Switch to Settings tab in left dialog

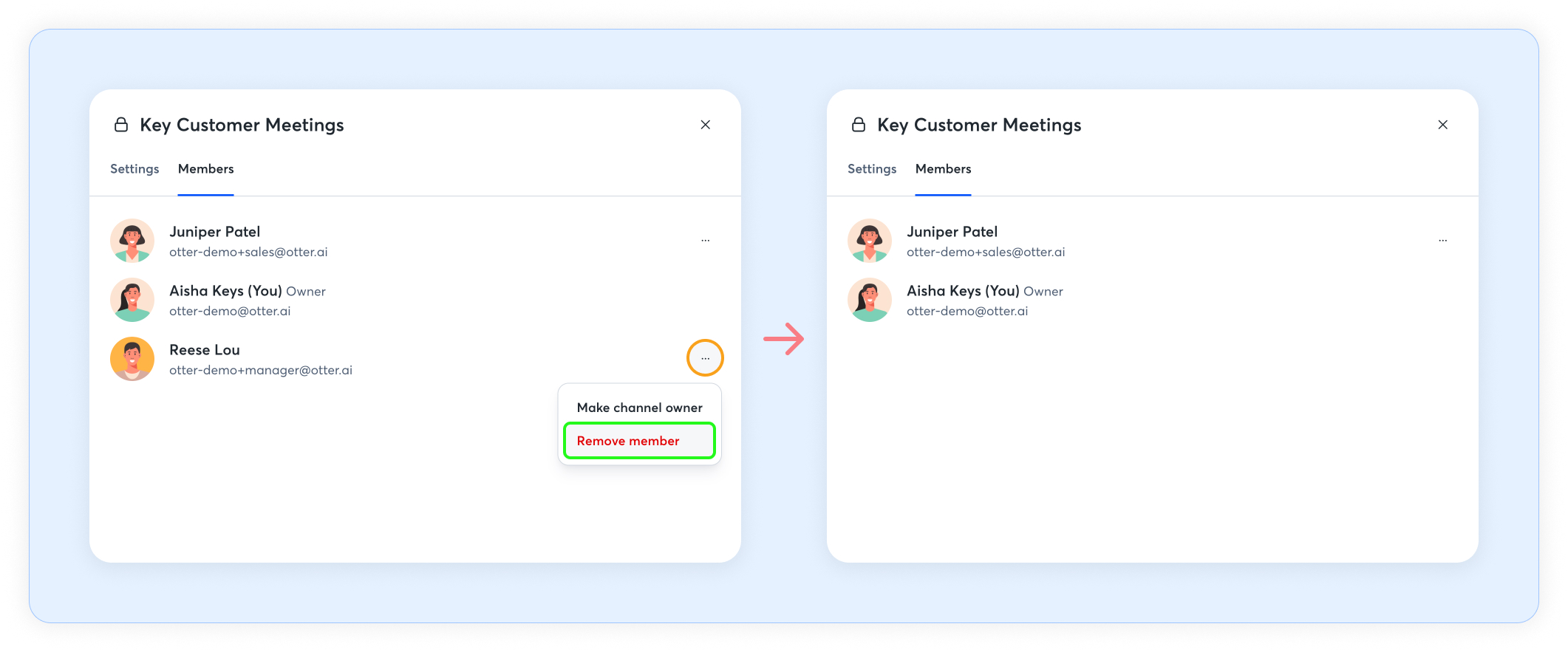coord(134,169)
